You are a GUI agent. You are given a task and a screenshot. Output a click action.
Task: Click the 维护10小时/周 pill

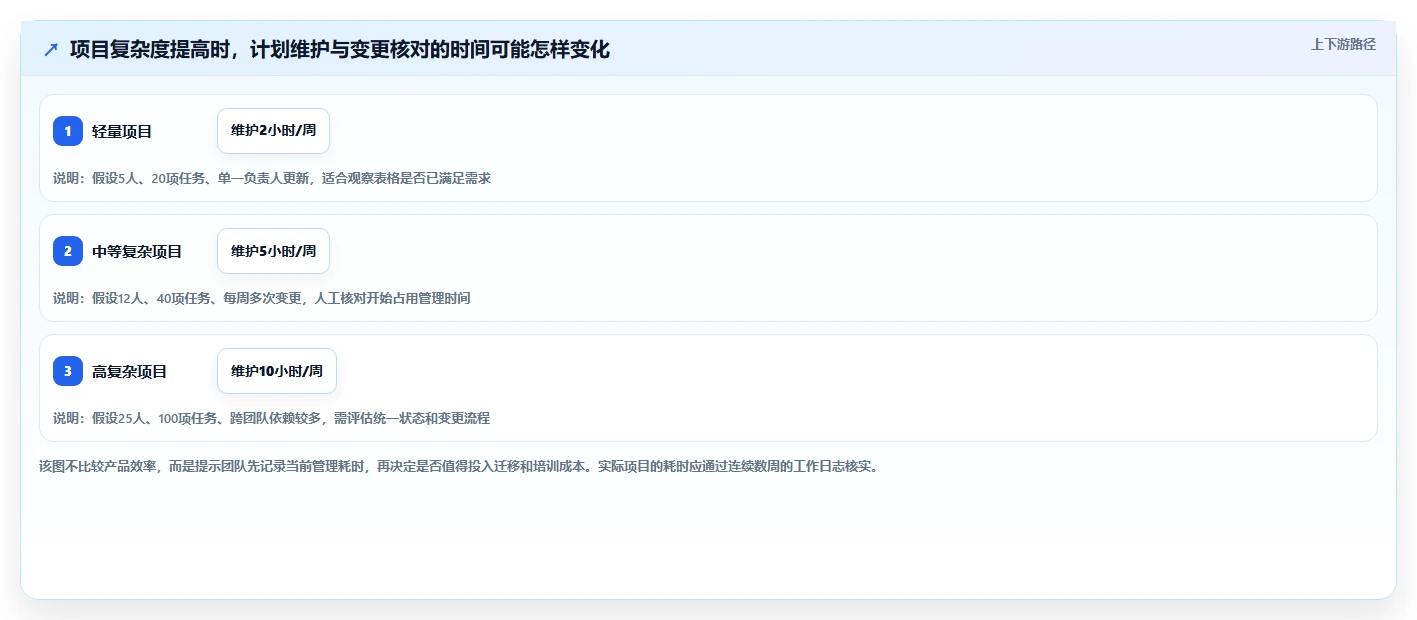coord(277,371)
